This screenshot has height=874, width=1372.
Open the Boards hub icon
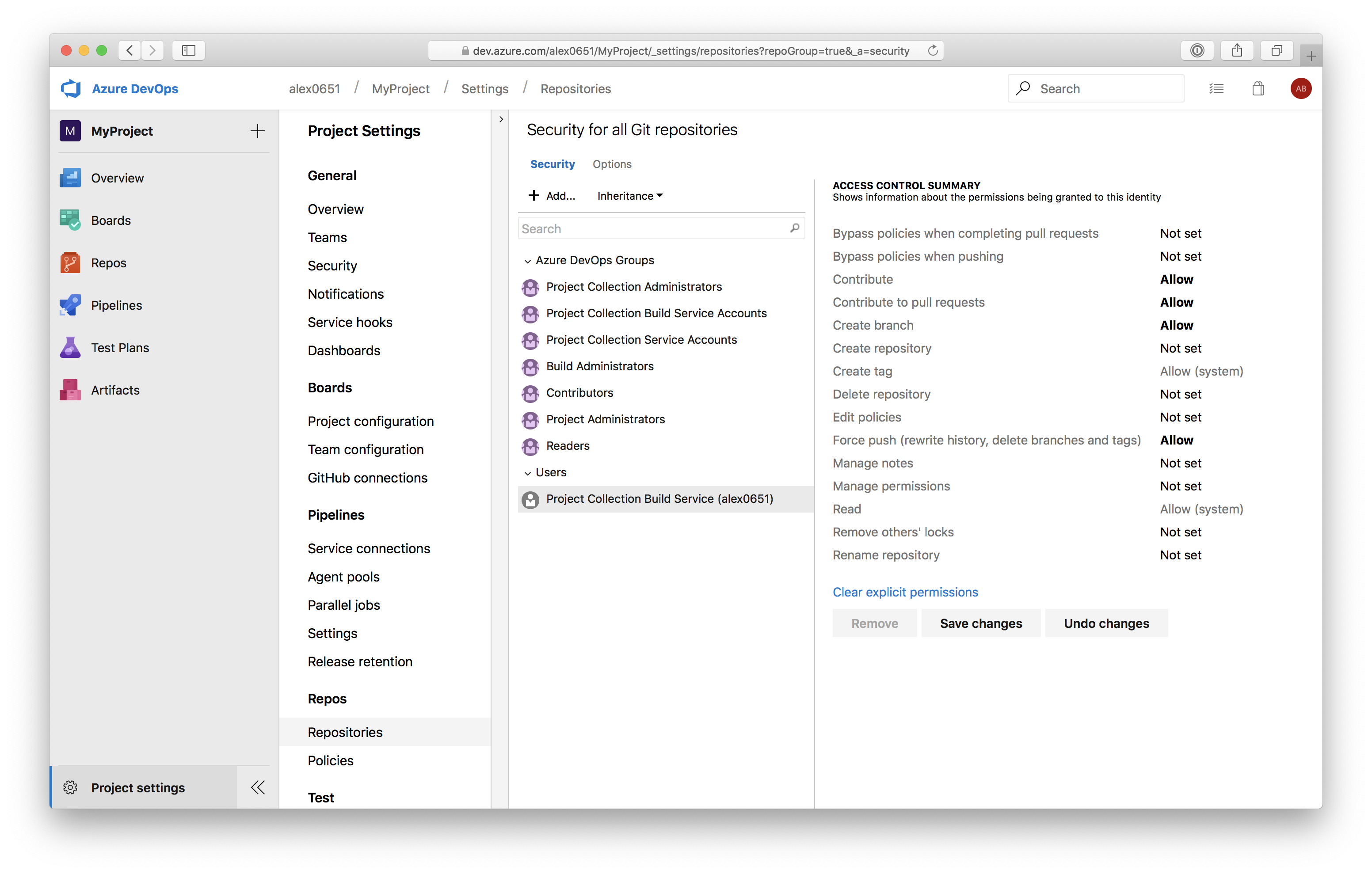pos(70,220)
